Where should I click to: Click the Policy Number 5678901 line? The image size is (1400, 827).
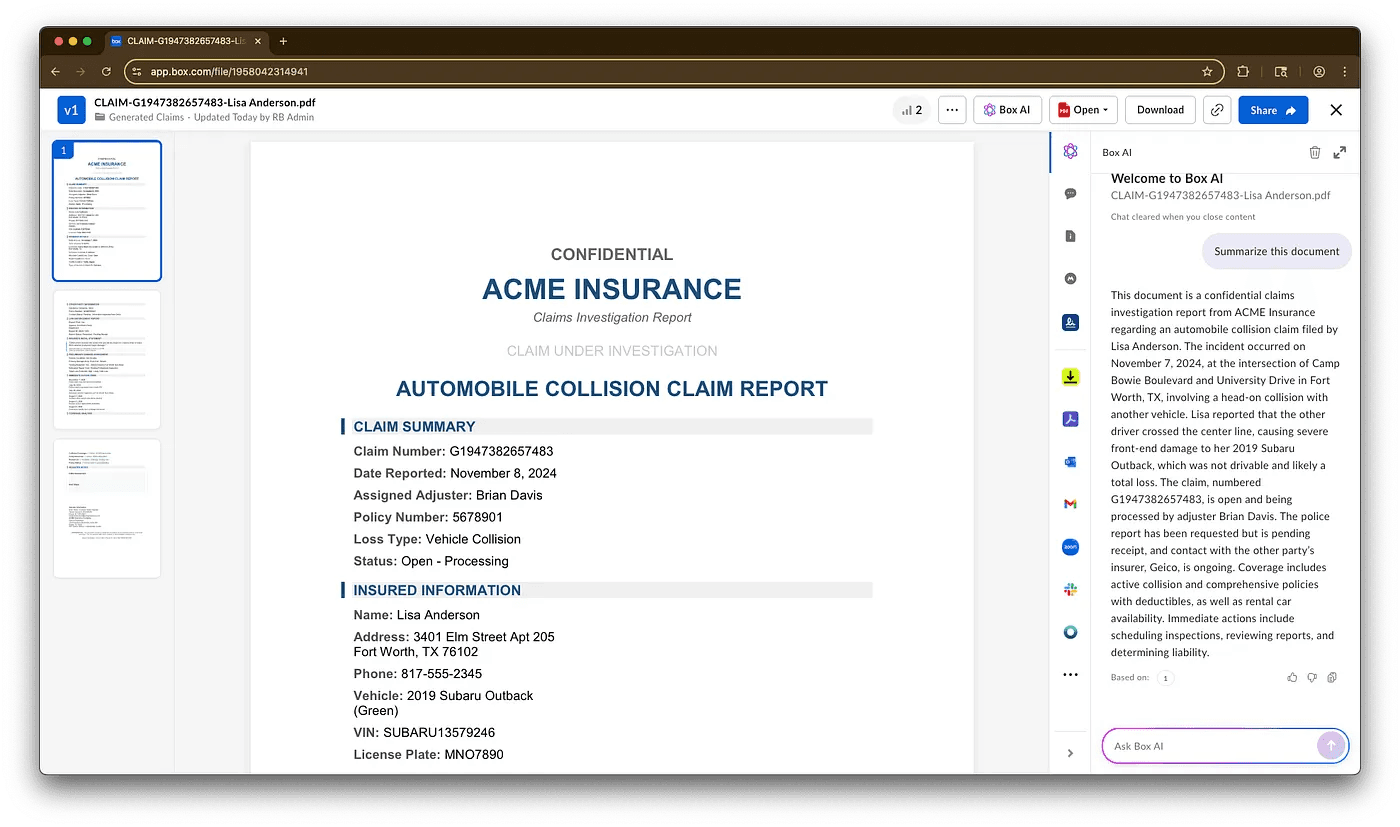428,518
